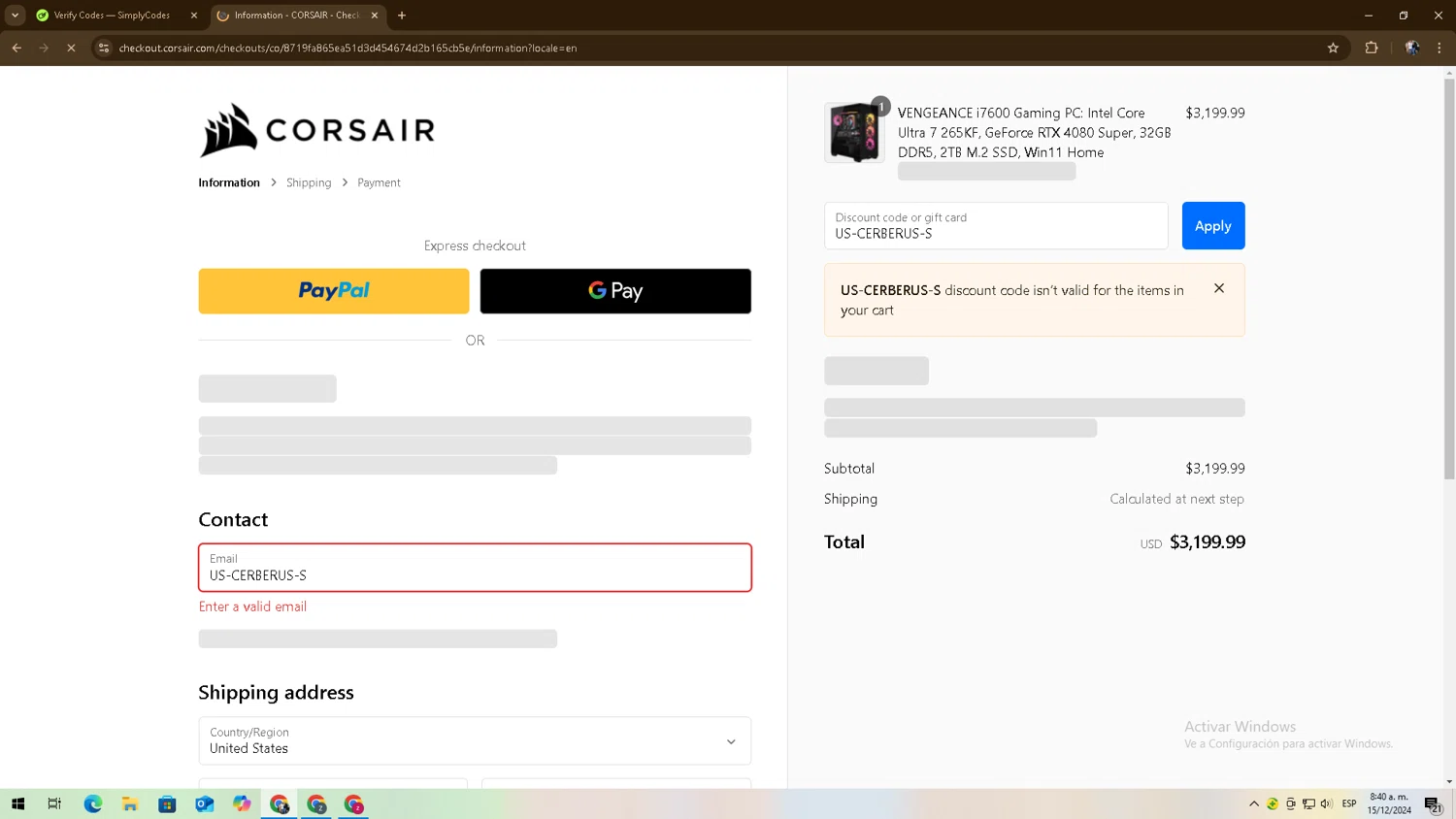Open the tab search dropdown arrow
Image resolution: width=1456 pixels, height=819 pixels.
15,16
